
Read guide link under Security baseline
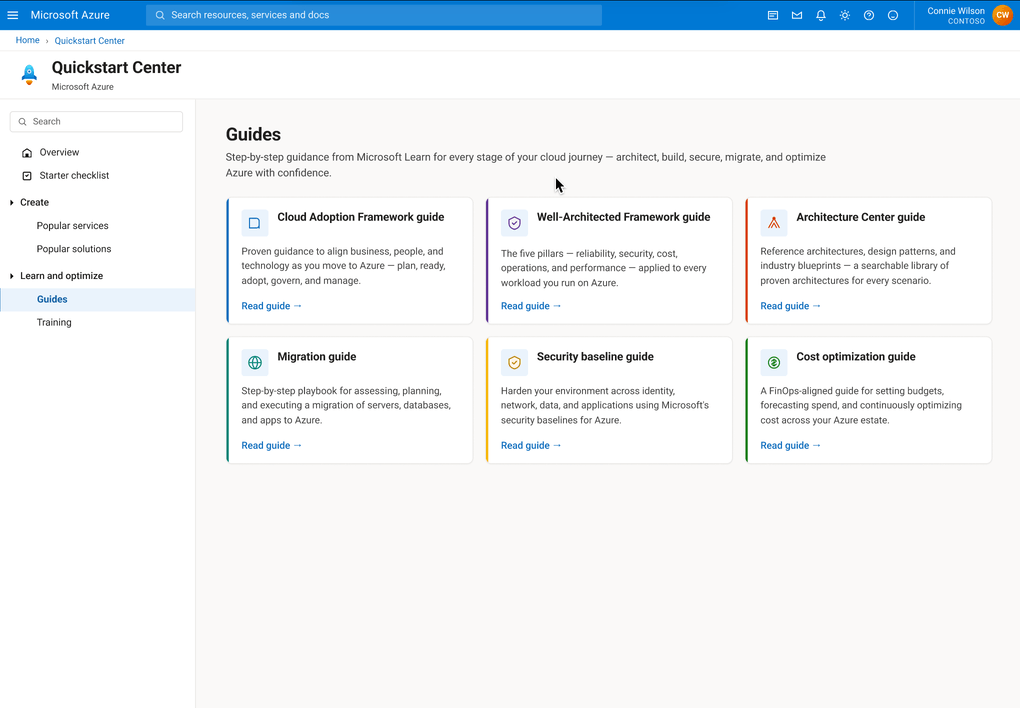click(531, 446)
